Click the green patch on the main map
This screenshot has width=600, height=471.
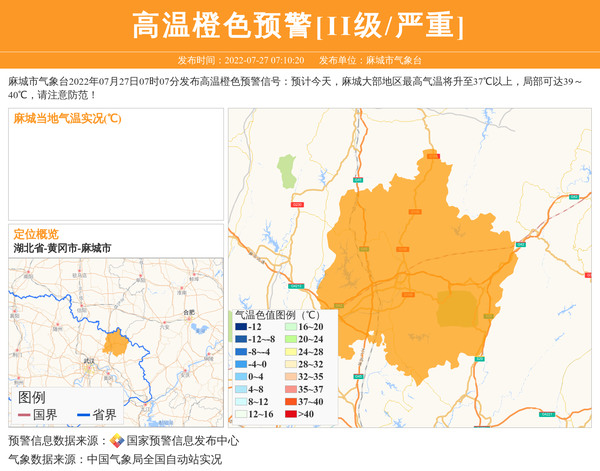point(289,171)
